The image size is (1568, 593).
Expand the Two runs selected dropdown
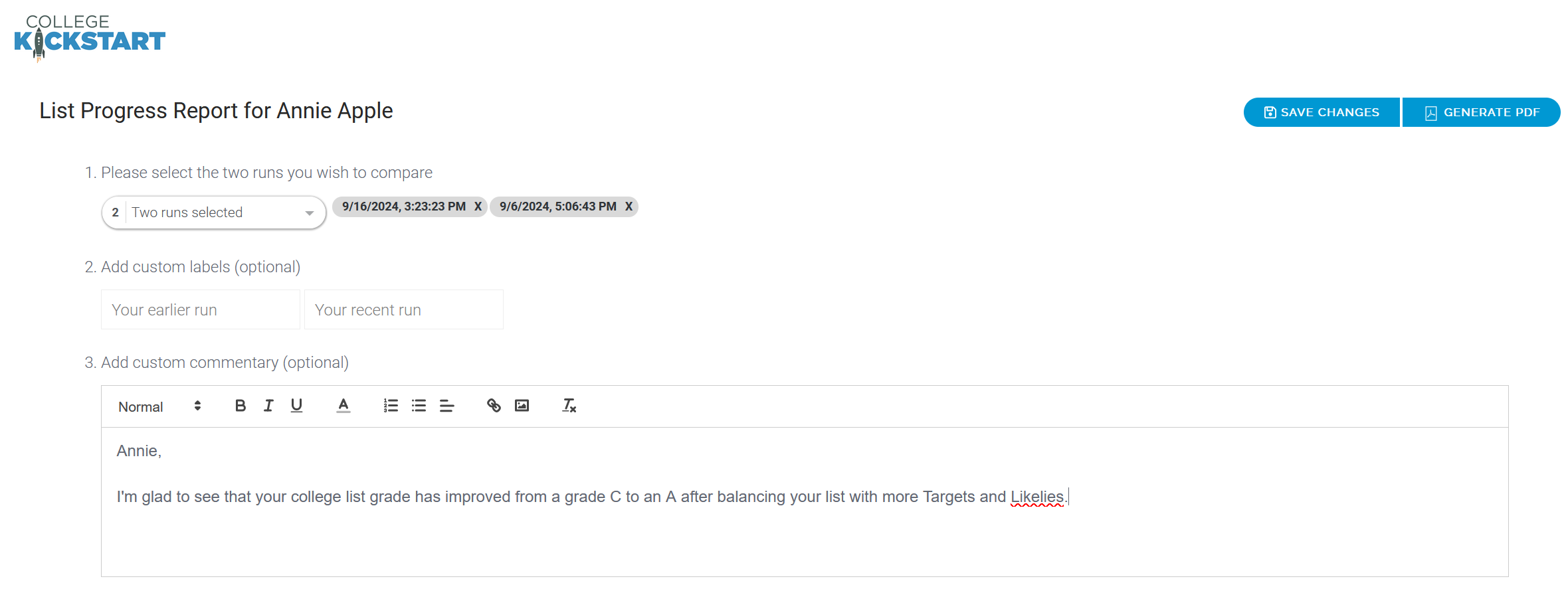point(213,212)
